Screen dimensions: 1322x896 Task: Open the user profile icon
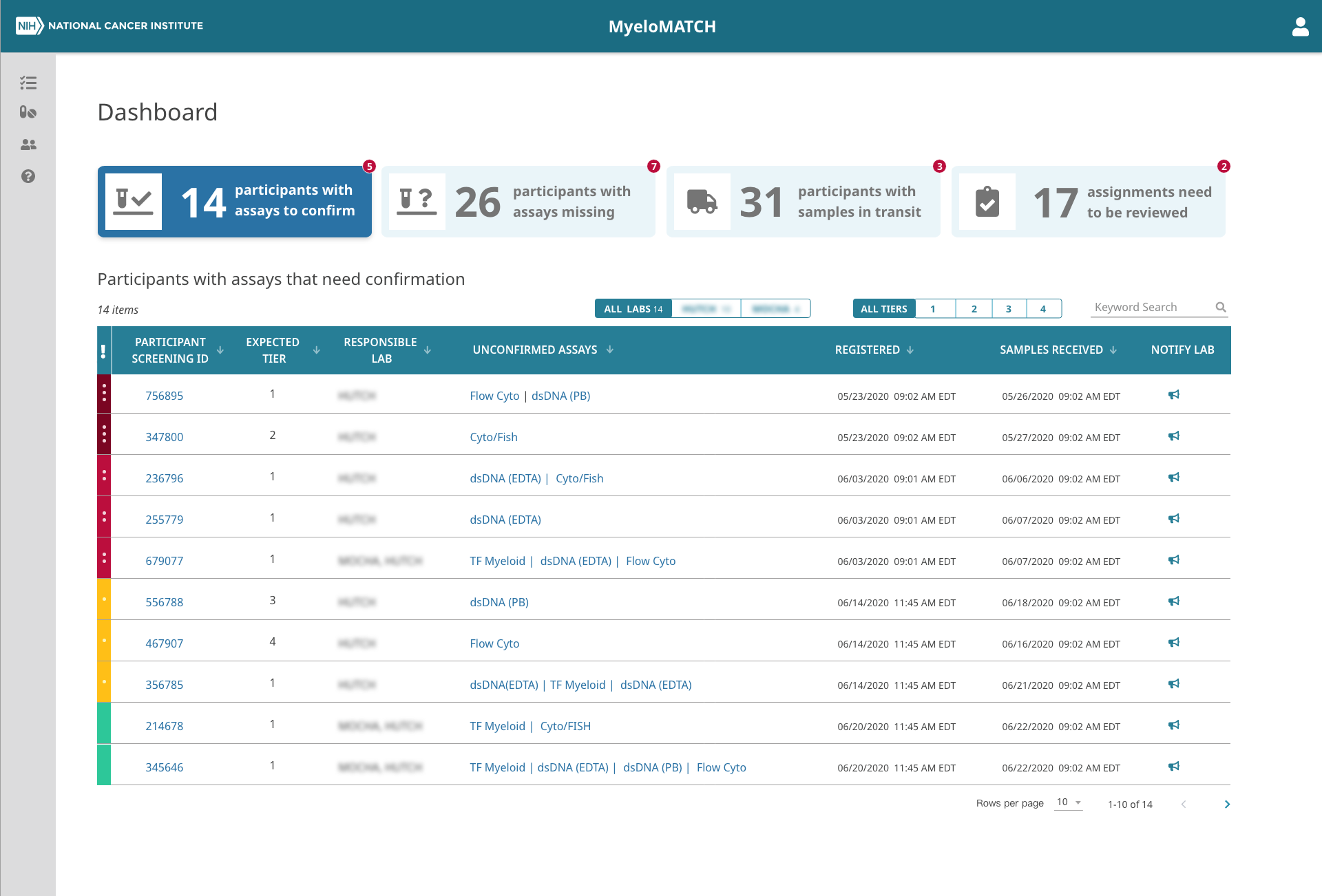coord(1300,27)
